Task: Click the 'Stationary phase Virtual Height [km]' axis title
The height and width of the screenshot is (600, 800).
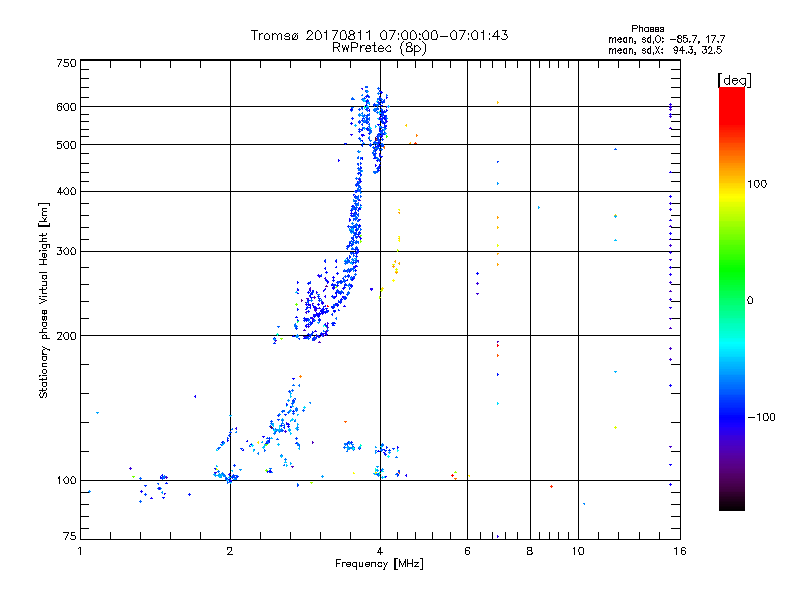Action: (44, 301)
